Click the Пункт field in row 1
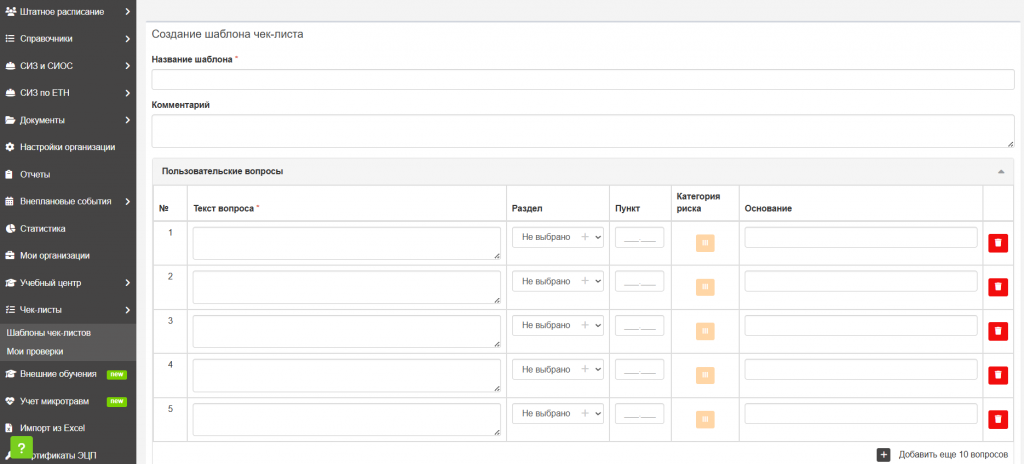Screen dimensions: 1024x464 [x=639, y=237]
